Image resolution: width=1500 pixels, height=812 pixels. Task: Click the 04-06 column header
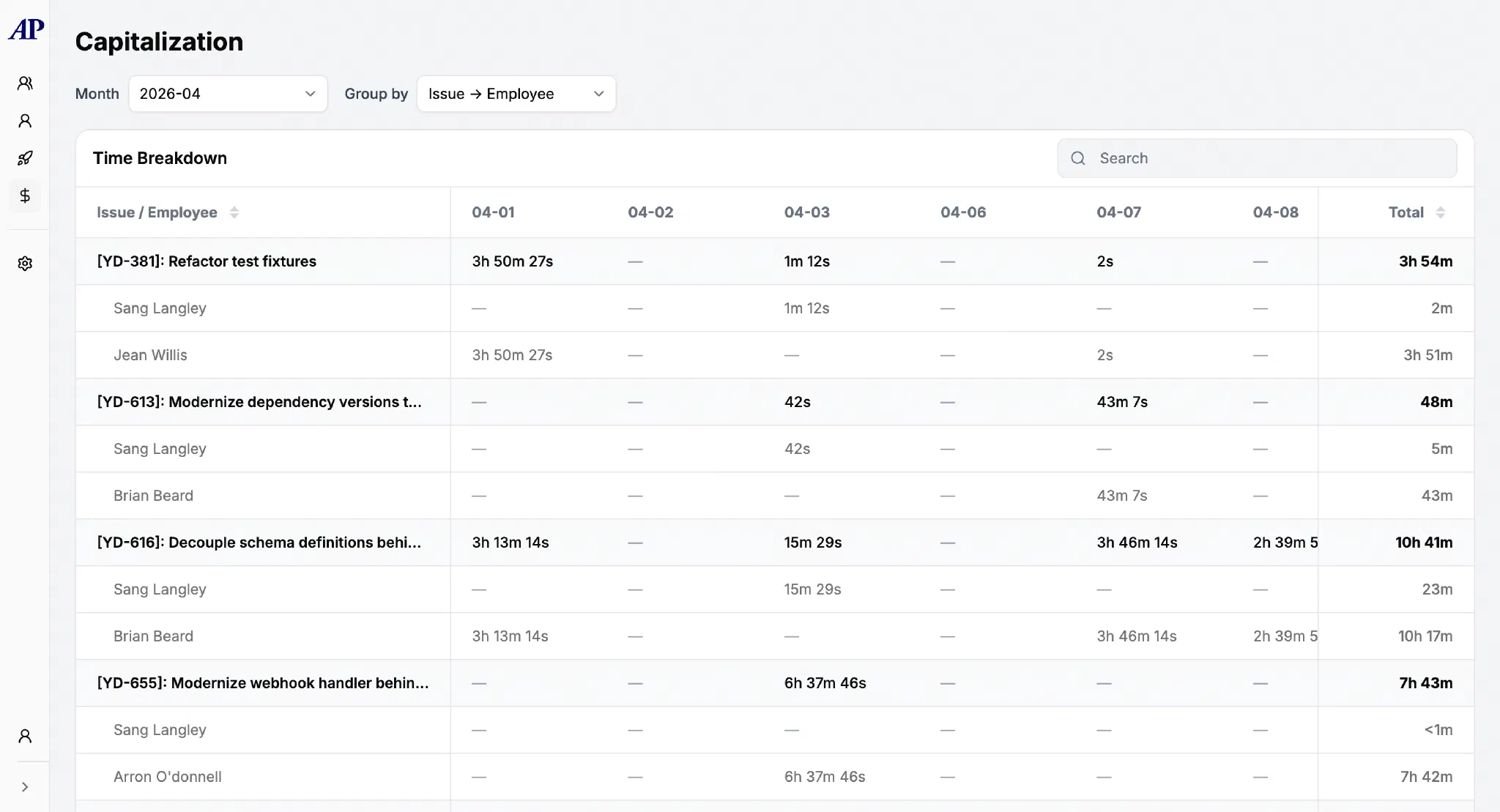963,212
